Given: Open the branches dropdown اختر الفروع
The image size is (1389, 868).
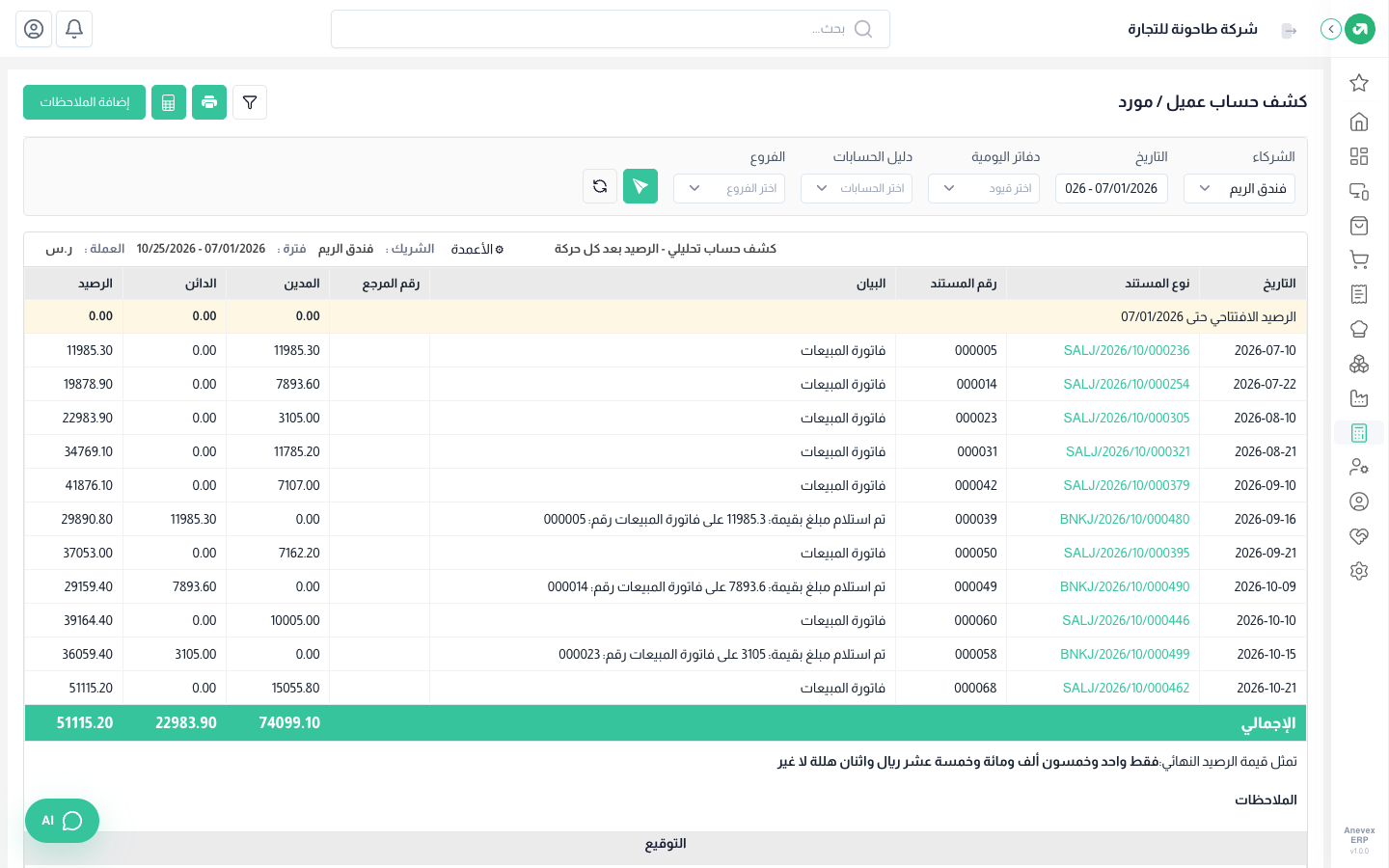Looking at the screenshot, I should pos(729,188).
